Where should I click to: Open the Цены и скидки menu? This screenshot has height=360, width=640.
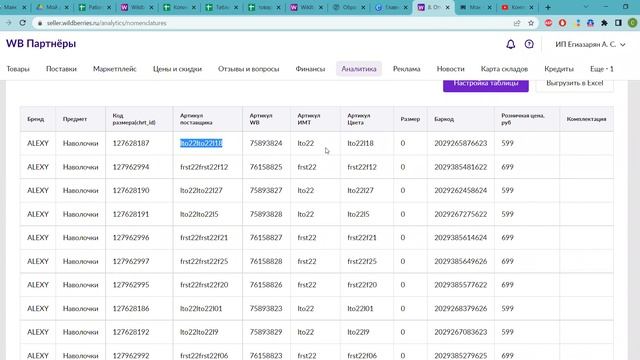tap(177, 69)
